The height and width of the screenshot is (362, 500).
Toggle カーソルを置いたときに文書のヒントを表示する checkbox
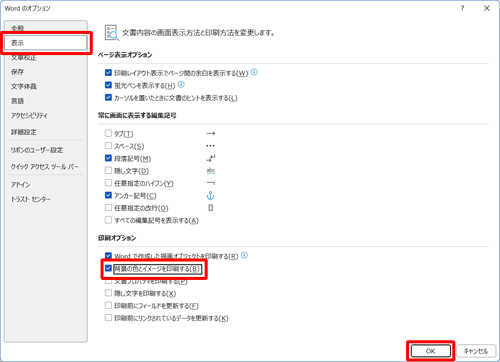point(108,97)
